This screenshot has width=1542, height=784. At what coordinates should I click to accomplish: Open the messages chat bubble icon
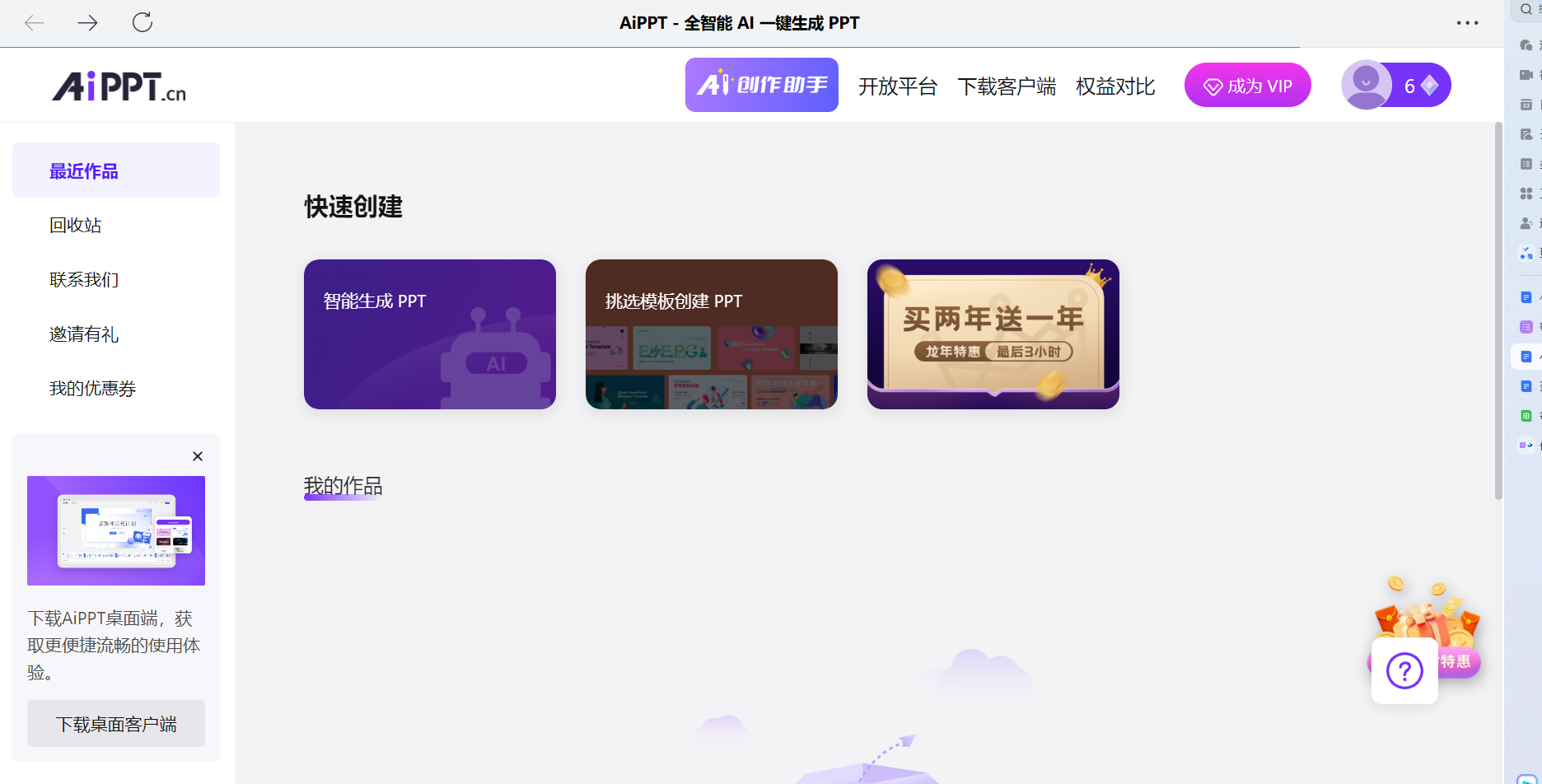(x=1526, y=45)
